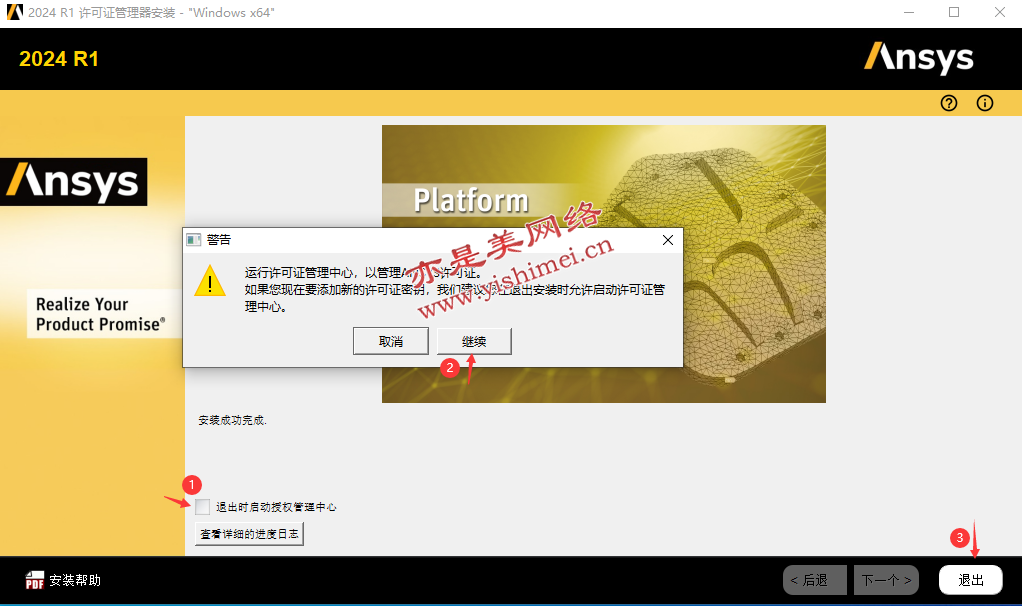Click the 下一个 > button

pyautogui.click(x=886, y=580)
